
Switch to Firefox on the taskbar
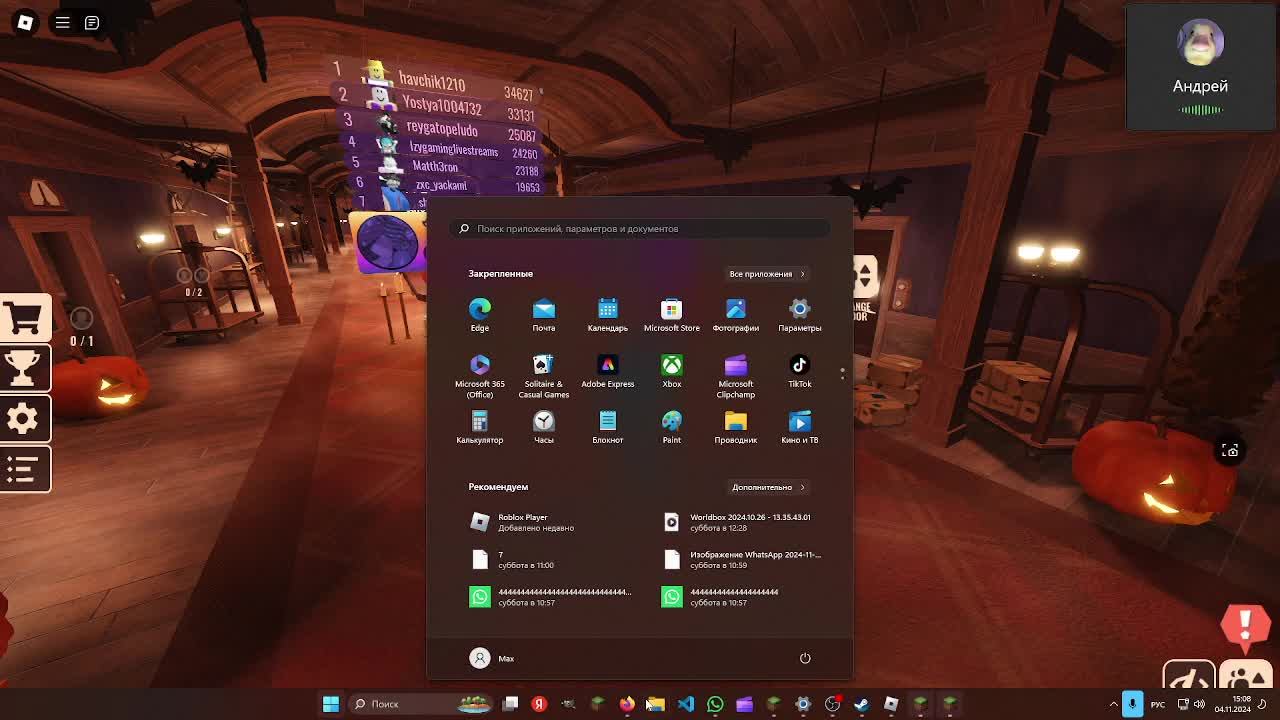coord(627,704)
